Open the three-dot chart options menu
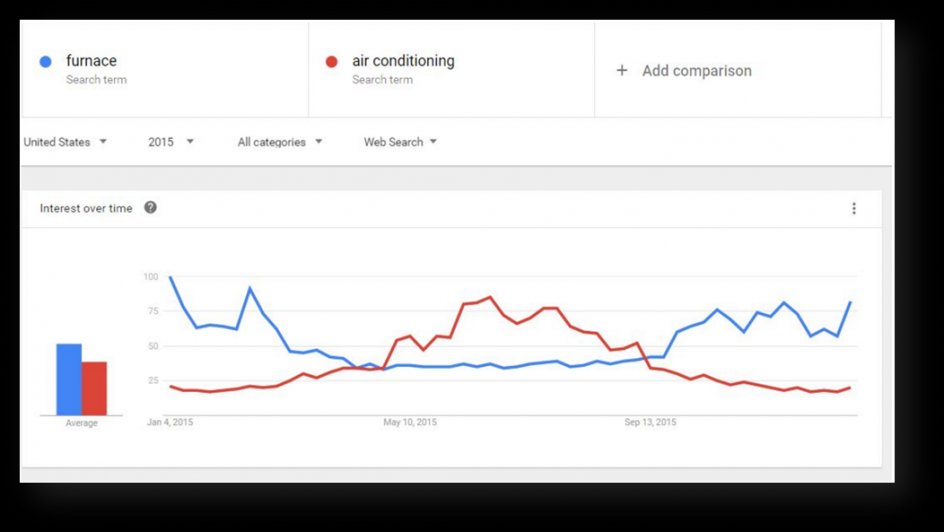 [854, 208]
